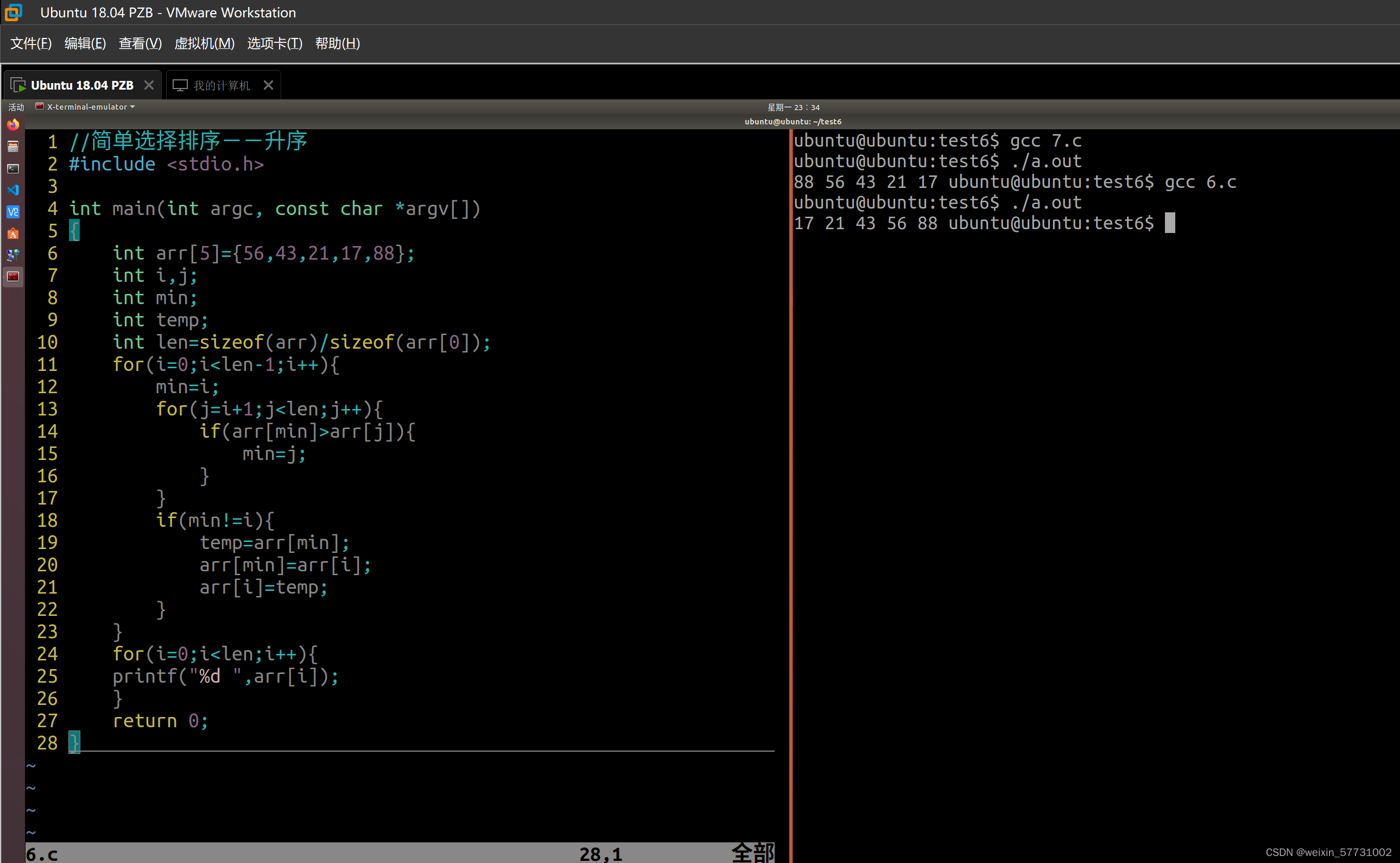1400x863 pixels.
Task: Open the Files manager dock icon
Action: click(x=12, y=147)
